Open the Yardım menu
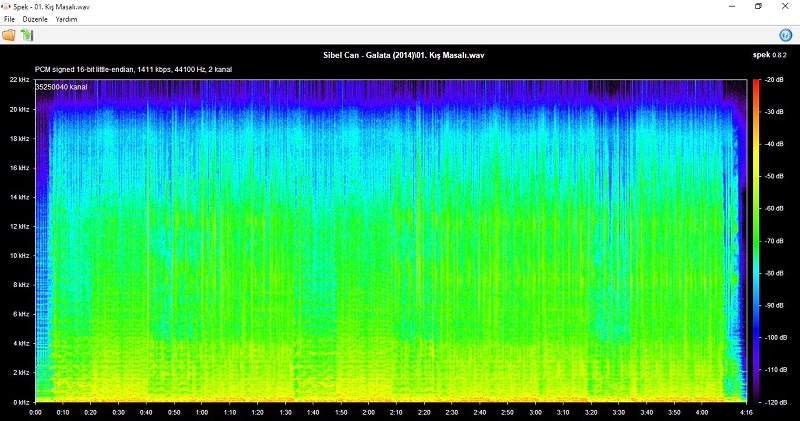 (x=66, y=19)
